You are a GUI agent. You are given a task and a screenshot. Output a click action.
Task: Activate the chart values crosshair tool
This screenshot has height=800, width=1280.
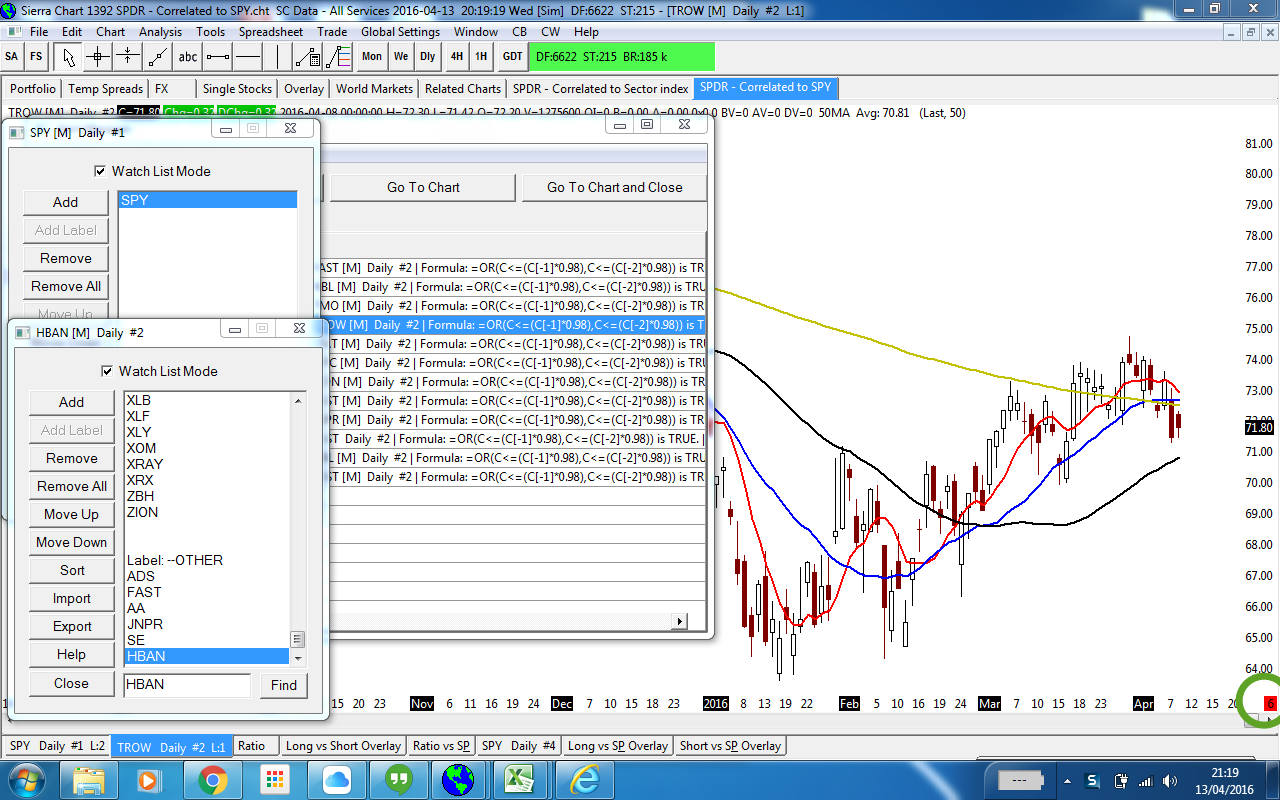[97, 56]
